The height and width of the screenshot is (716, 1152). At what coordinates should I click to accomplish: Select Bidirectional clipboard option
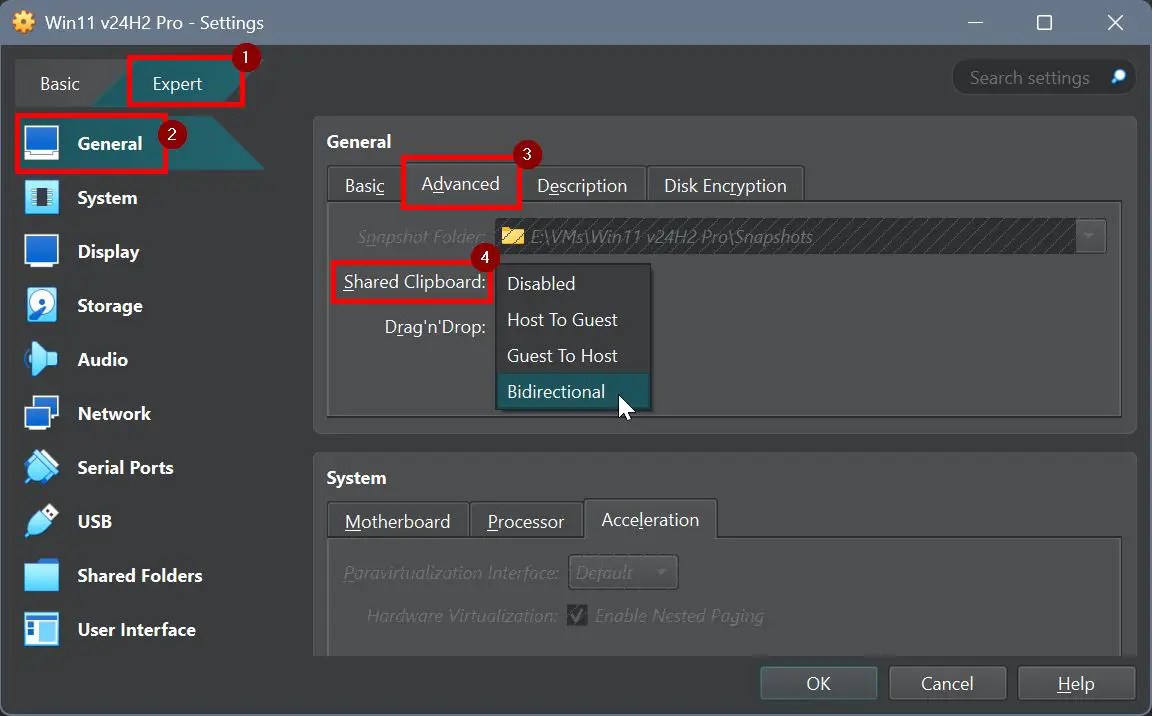(x=573, y=391)
